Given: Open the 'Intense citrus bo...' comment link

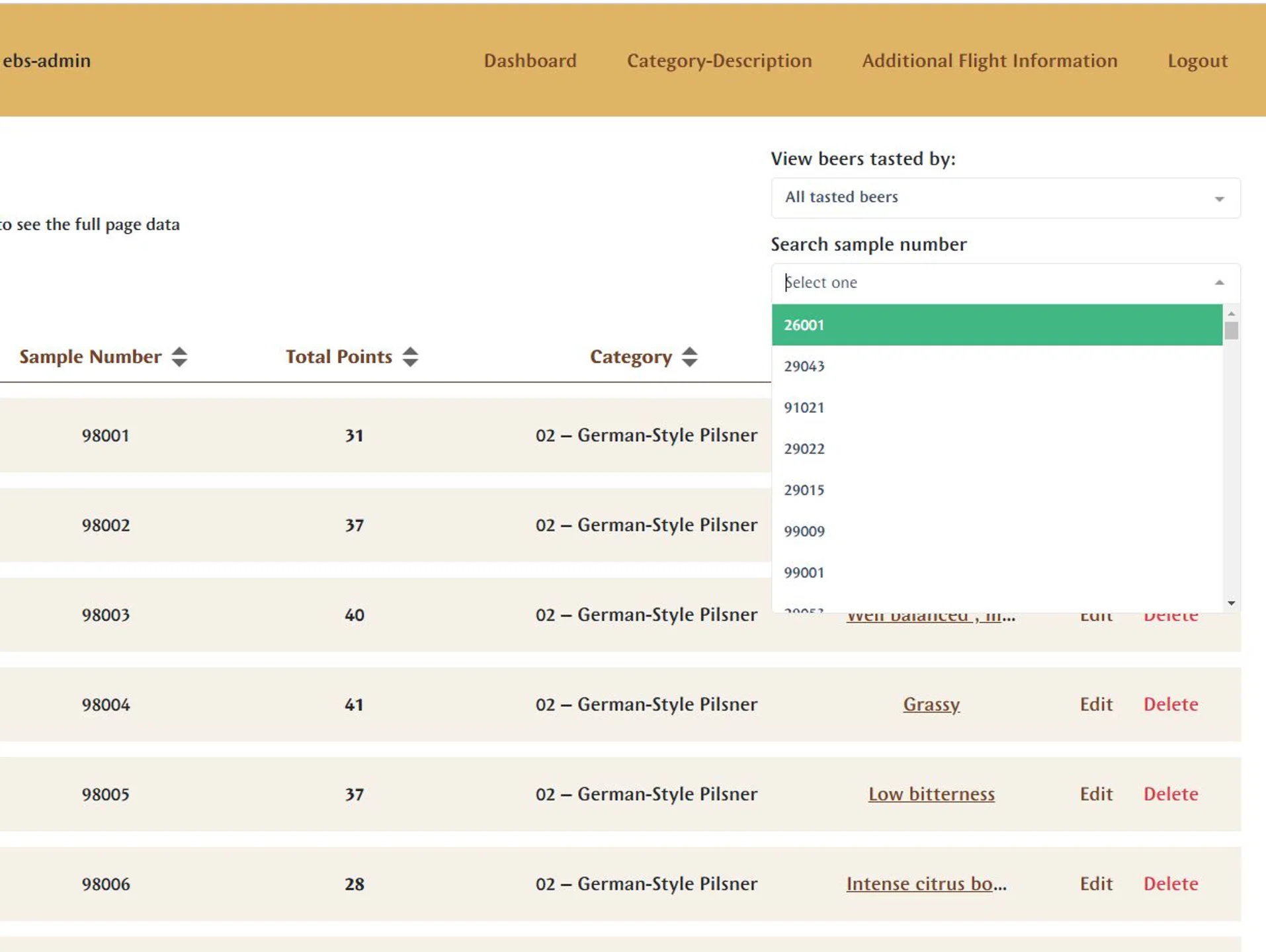Looking at the screenshot, I should [926, 884].
